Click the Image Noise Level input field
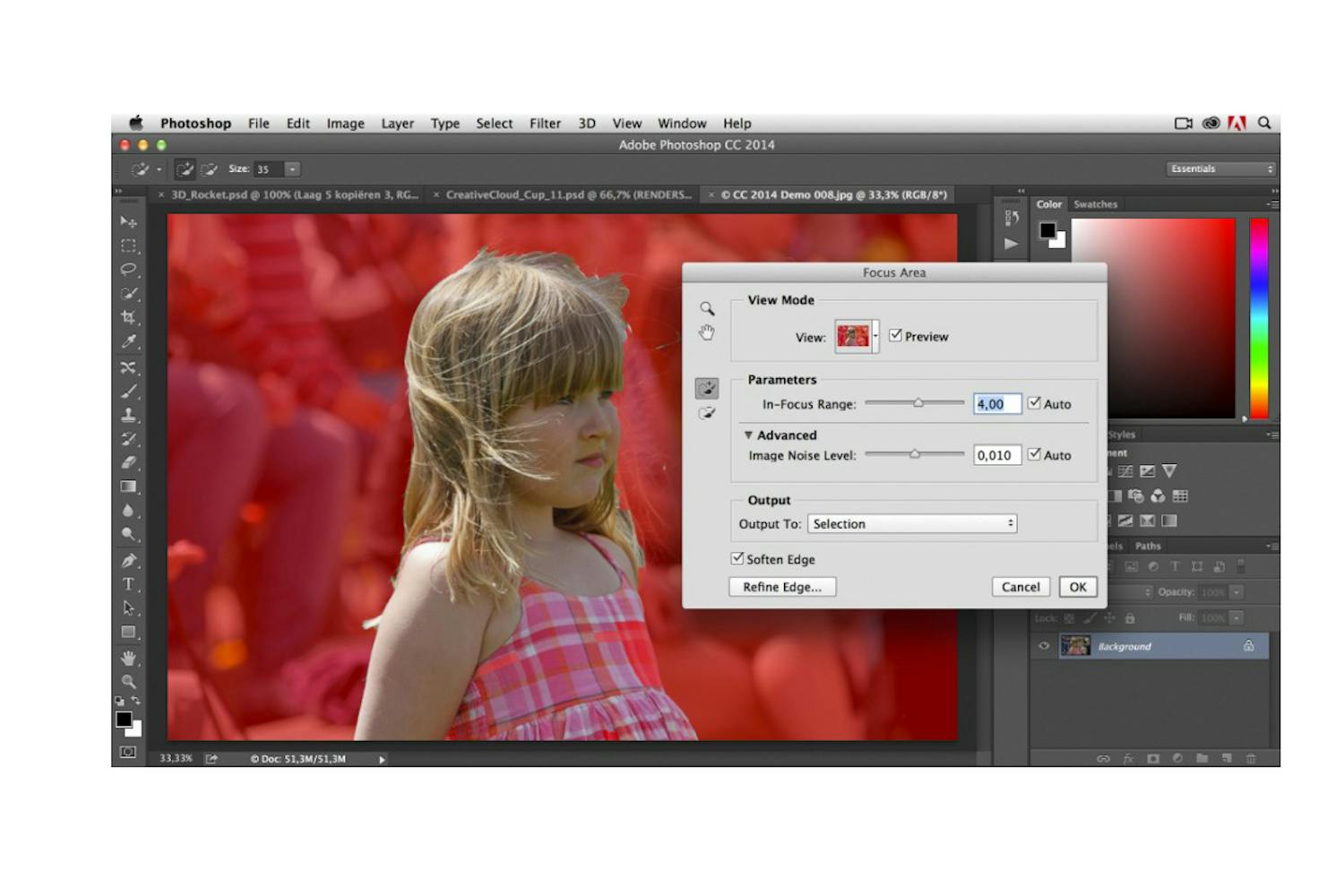 pos(996,455)
